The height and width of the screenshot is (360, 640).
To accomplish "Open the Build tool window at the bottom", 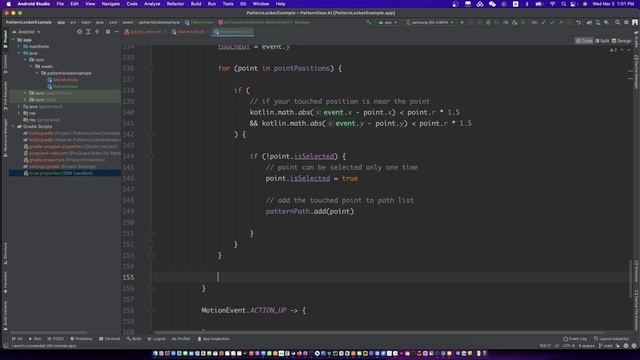I will coord(134,339).
